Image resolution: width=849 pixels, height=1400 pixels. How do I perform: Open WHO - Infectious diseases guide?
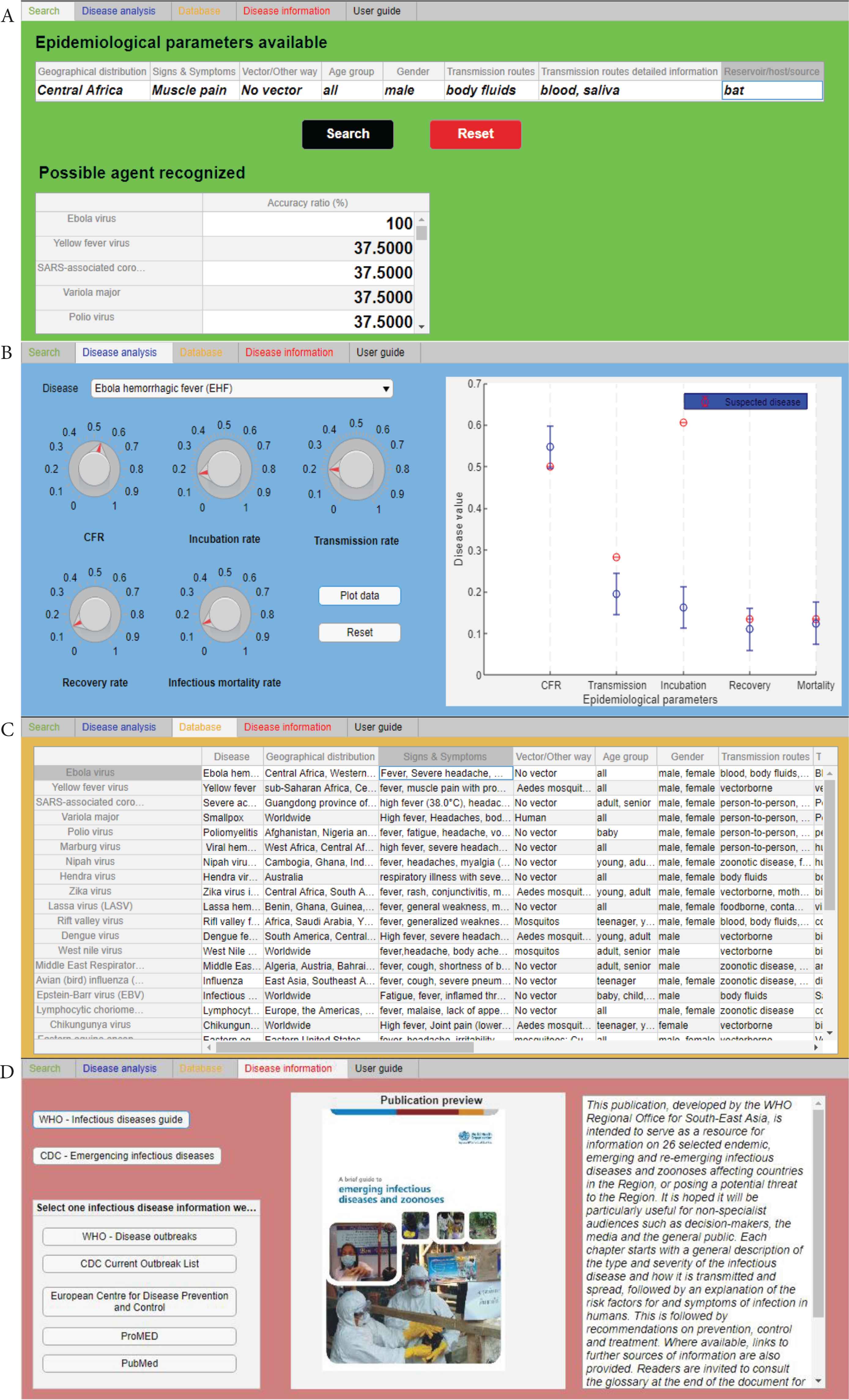pos(111,1119)
